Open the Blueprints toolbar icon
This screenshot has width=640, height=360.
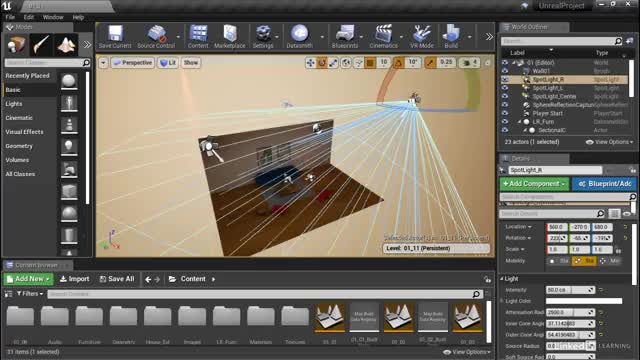pos(345,37)
